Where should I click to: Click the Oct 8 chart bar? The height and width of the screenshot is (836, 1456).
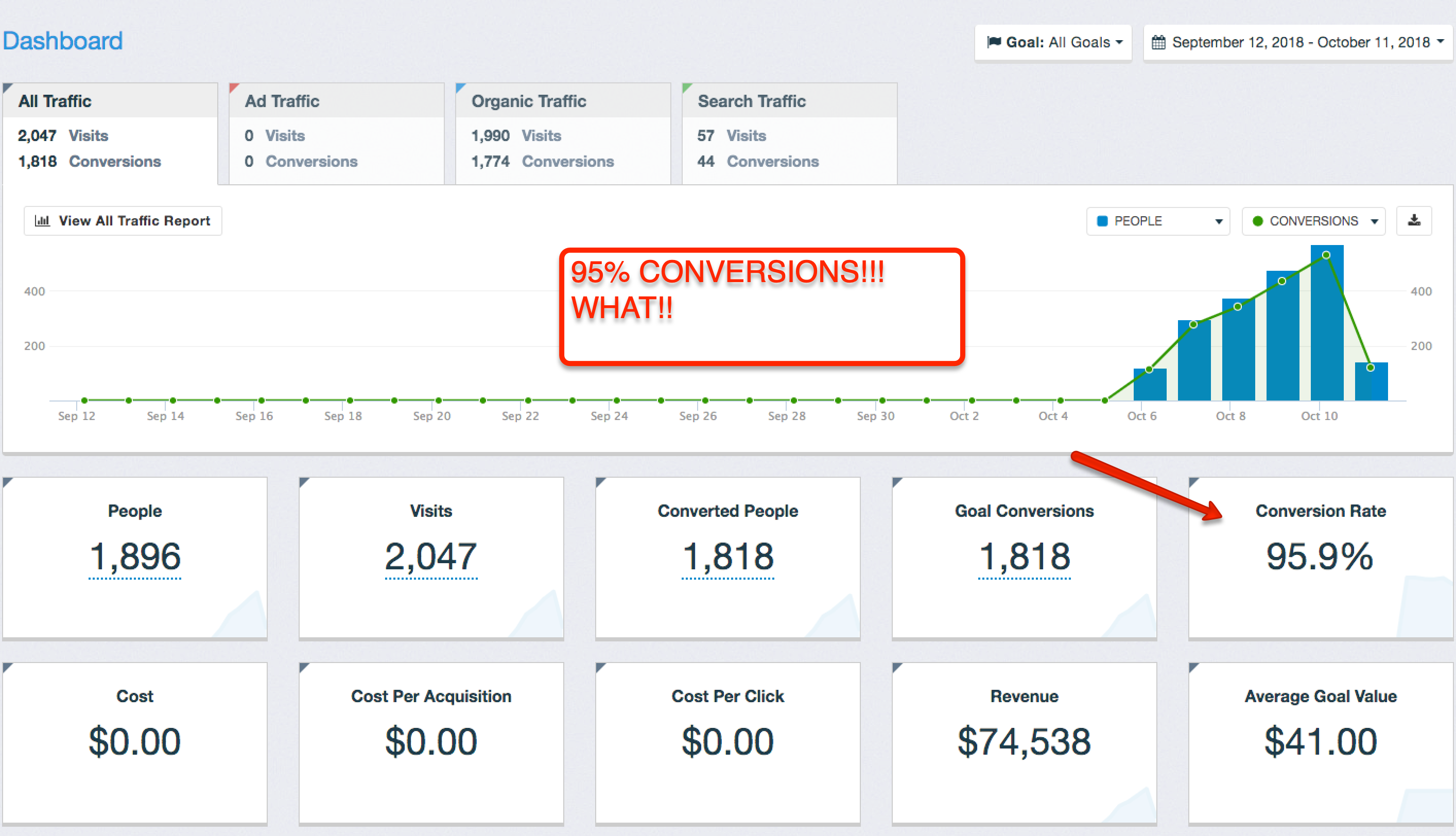tap(1238, 349)
